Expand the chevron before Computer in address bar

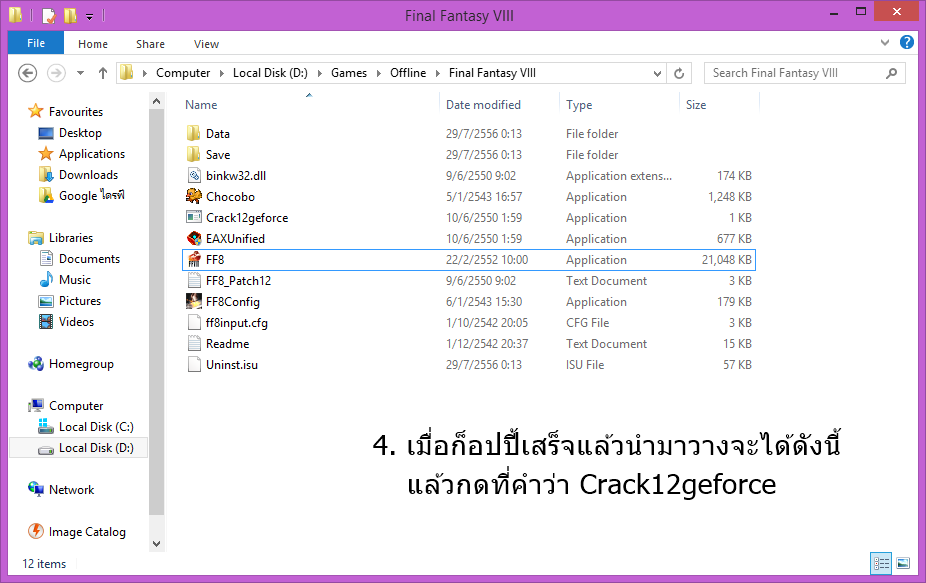pos(145,73)
